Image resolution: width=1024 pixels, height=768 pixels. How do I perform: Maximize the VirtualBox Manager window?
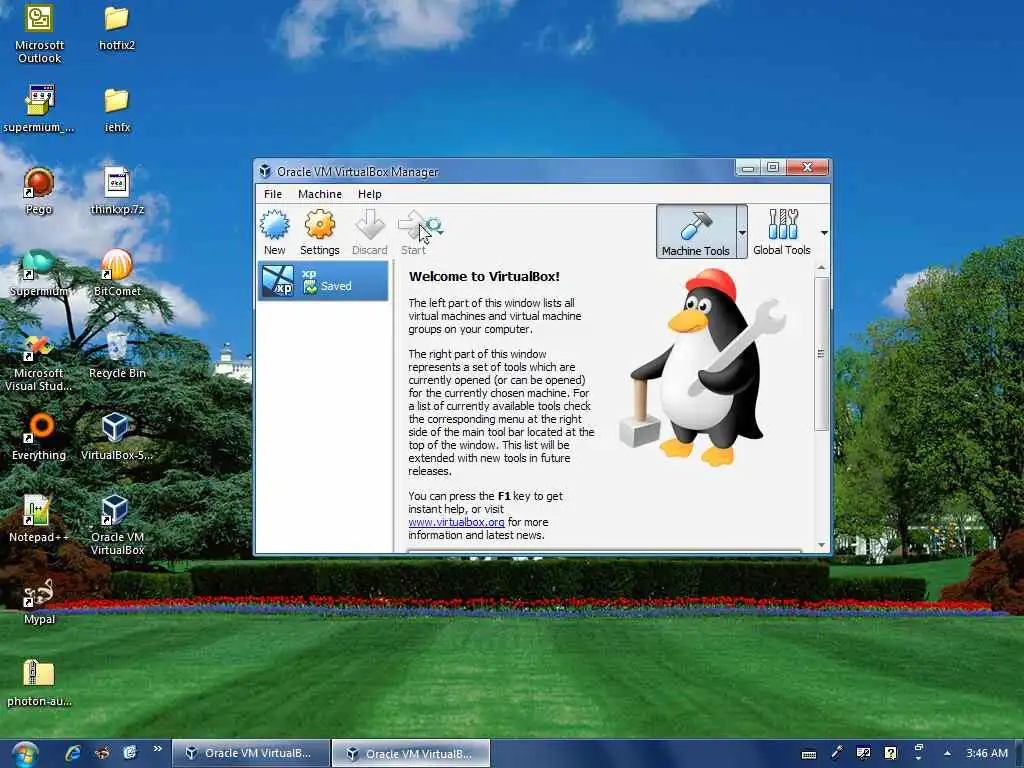tap(773, 168)
